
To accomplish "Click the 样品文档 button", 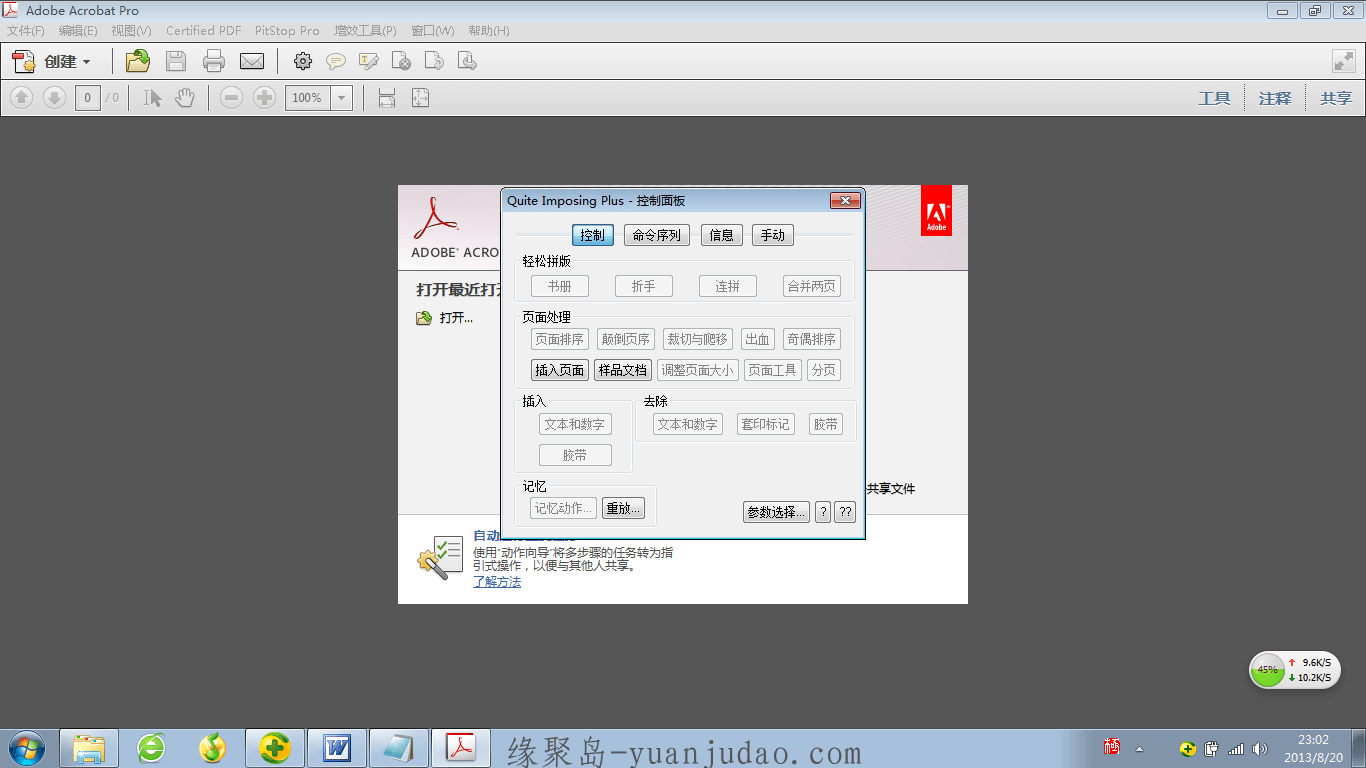I will [623, 370].
